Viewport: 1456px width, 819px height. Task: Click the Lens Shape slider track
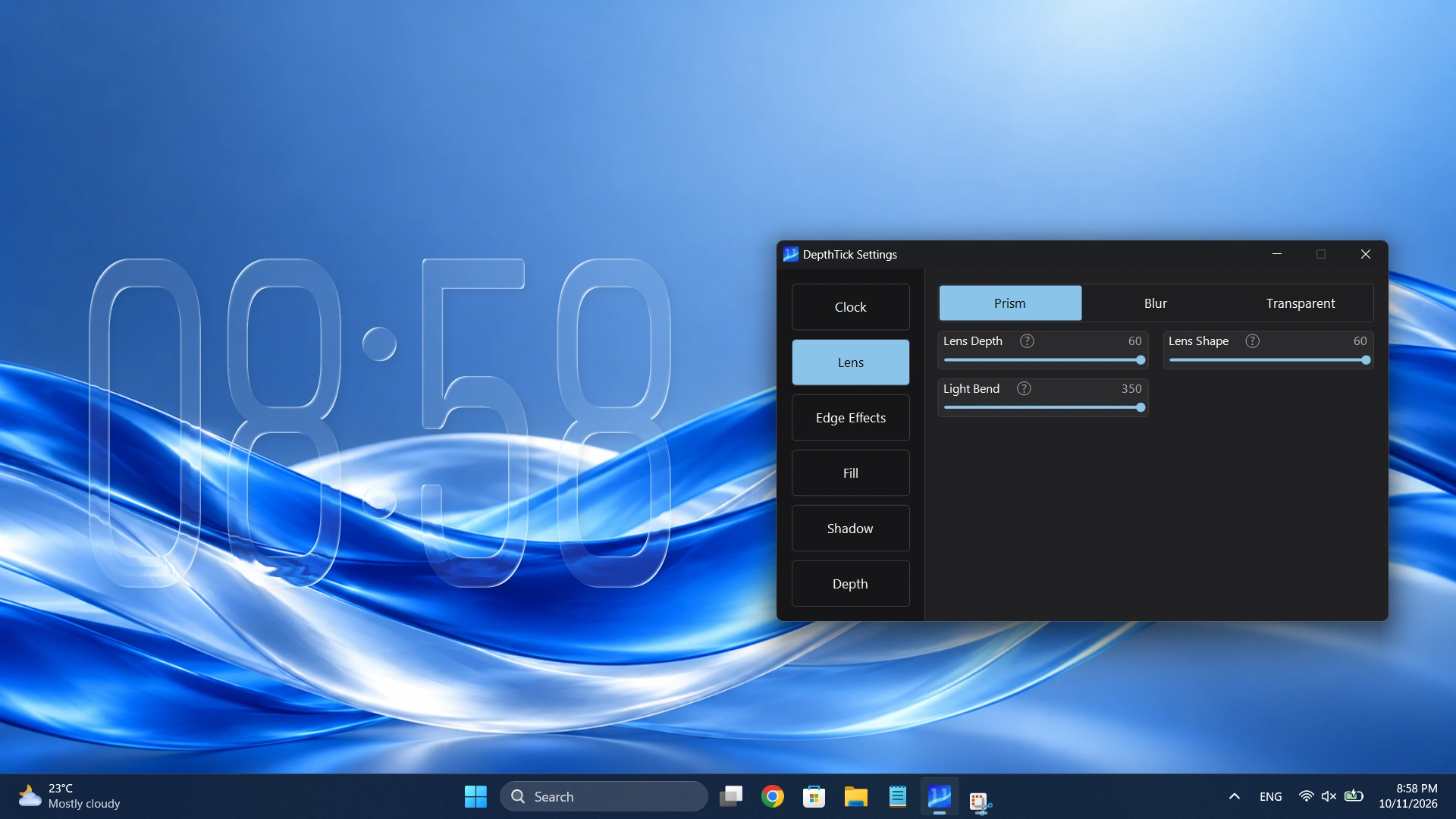coord(1269,360)
